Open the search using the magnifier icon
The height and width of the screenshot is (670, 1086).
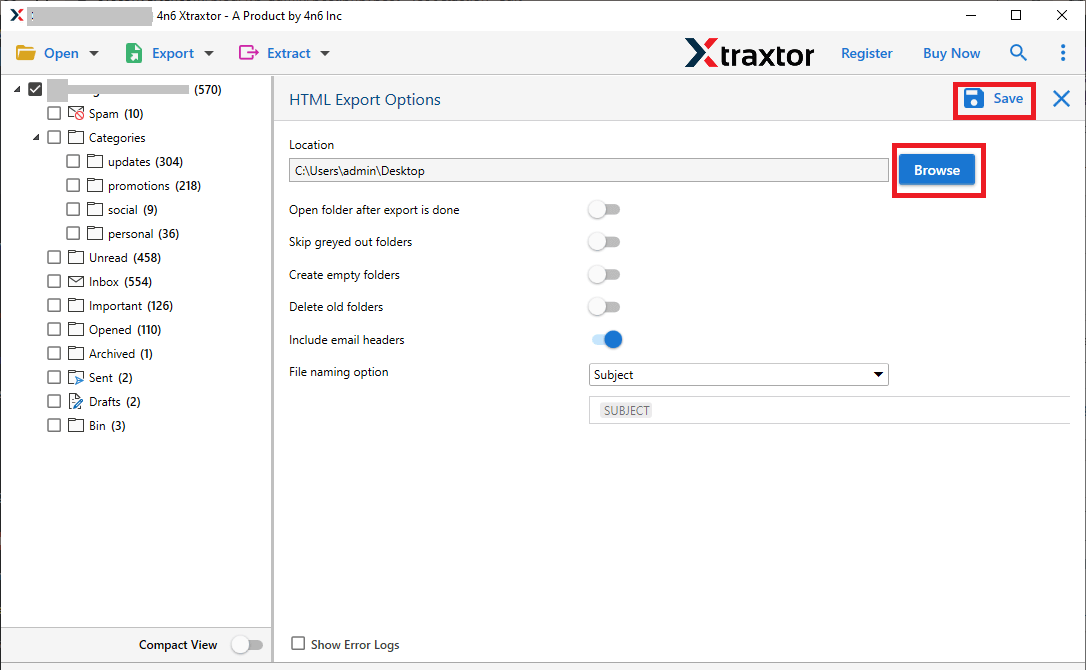pyautogui.click(x=1018, y=52)
